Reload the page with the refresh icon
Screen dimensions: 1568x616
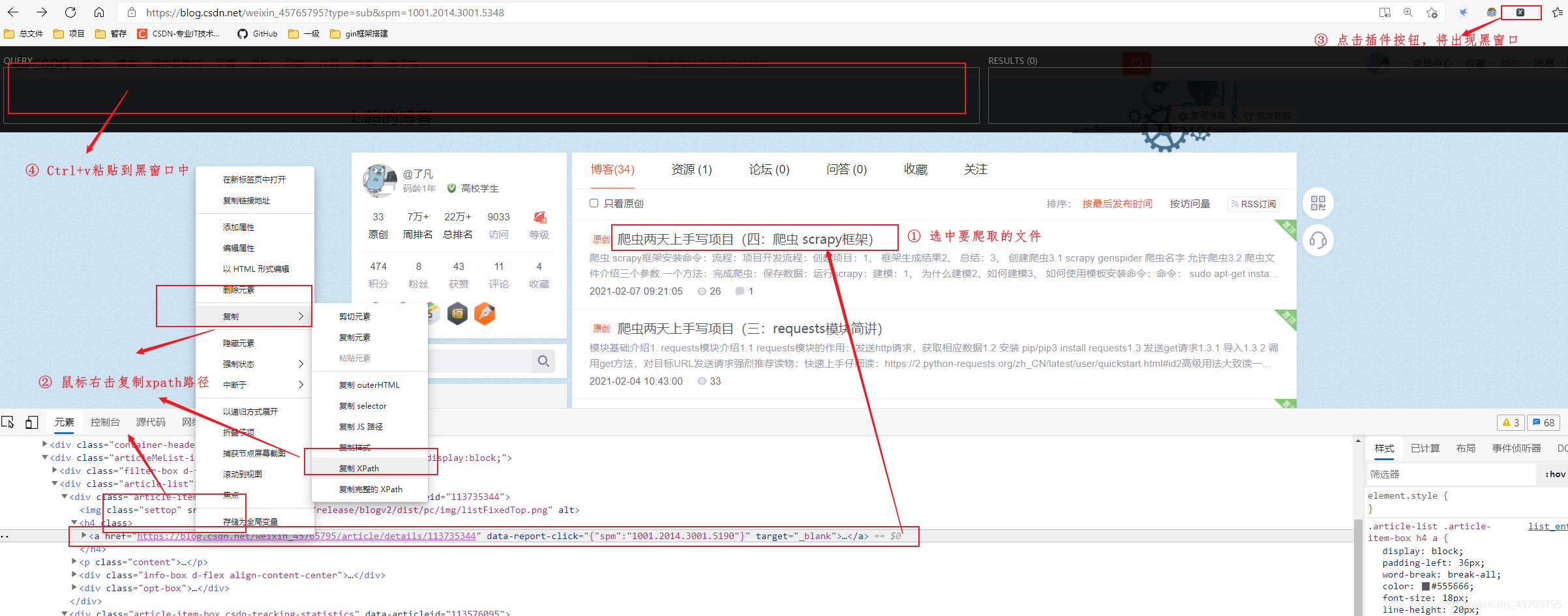point(70,12)
